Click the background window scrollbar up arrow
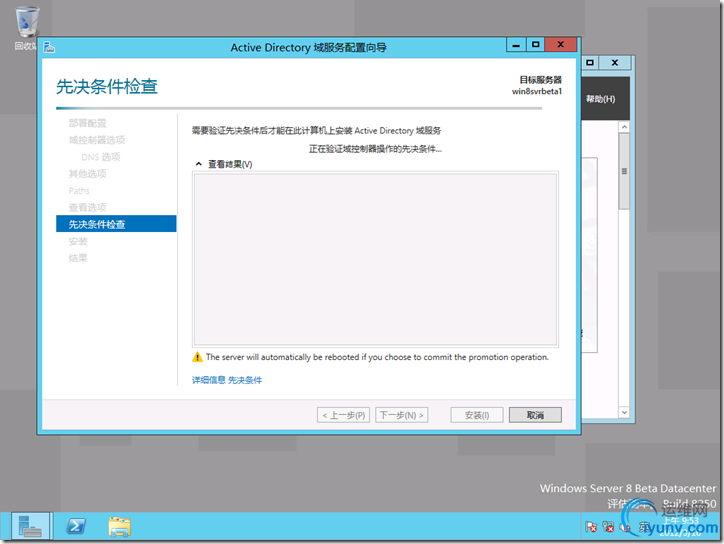 point(624,127)
